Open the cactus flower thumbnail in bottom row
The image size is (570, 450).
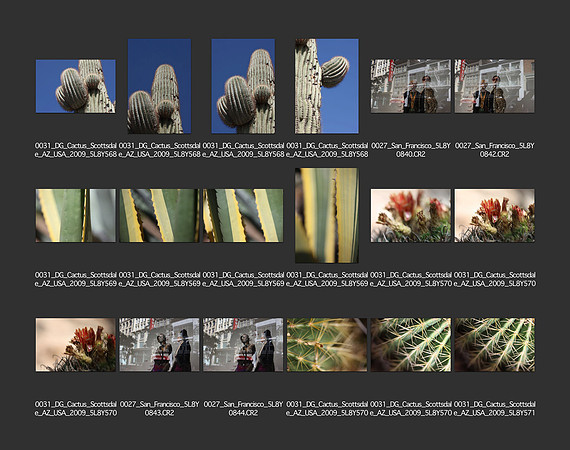[x=76, y=345]
